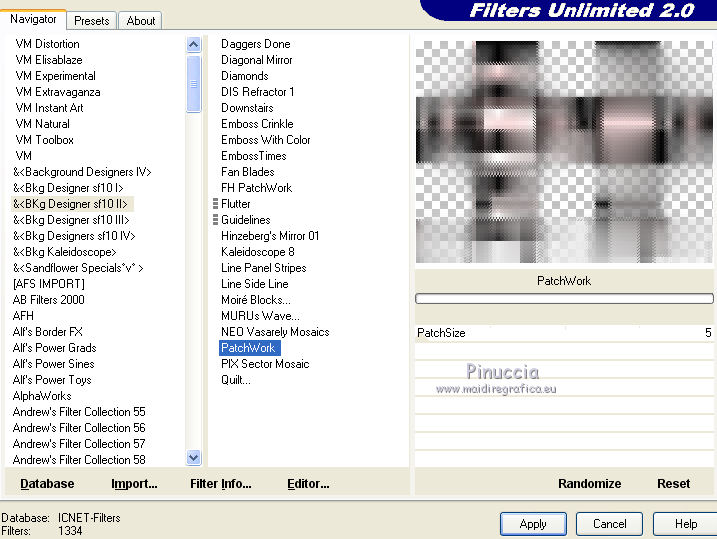Choose the PIX Sector Mosaic filter

click(265, 364)
